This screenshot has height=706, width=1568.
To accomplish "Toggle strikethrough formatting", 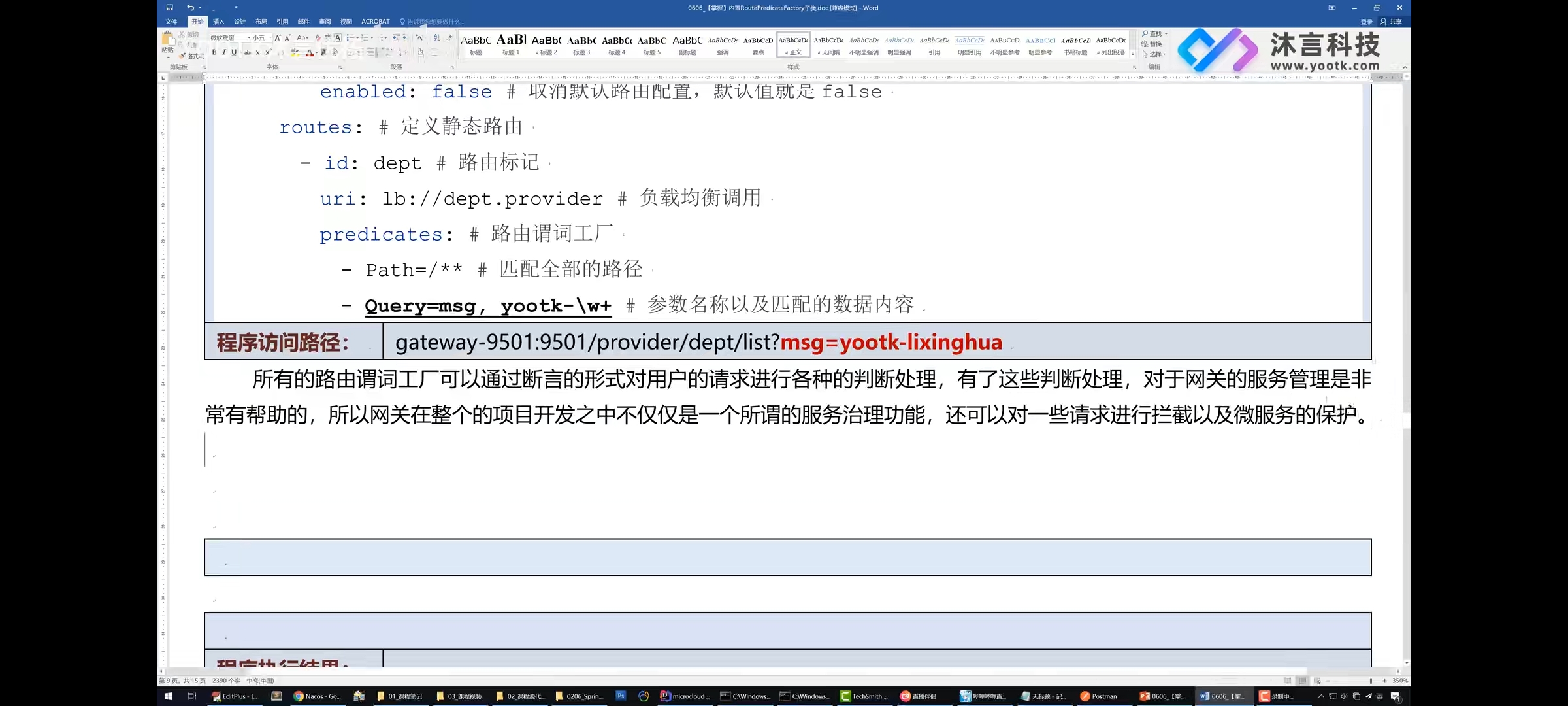I will 248,52.
